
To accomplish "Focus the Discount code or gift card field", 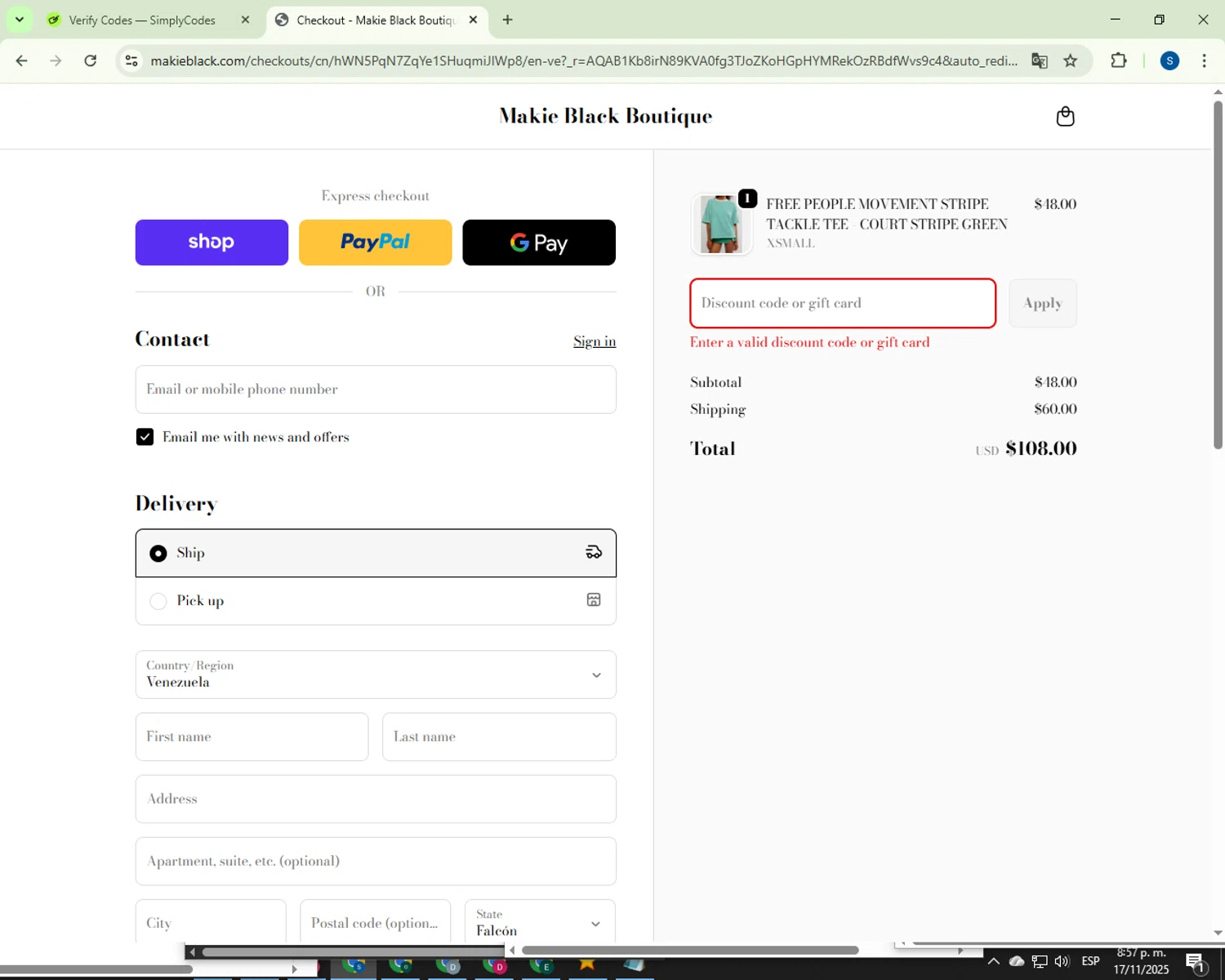I will [x=843, y=303].
